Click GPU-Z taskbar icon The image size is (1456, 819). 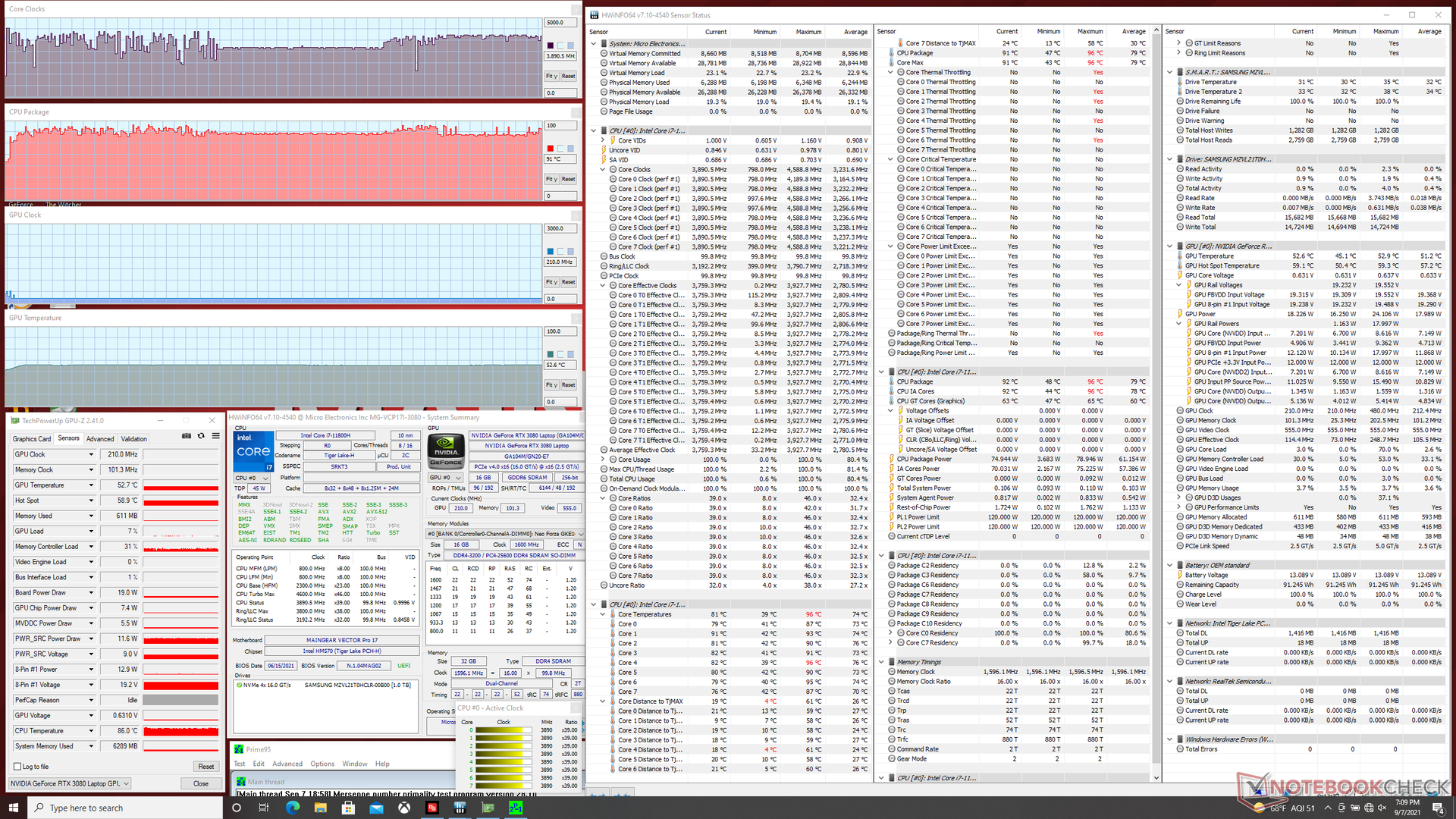(x=488, y=808)
